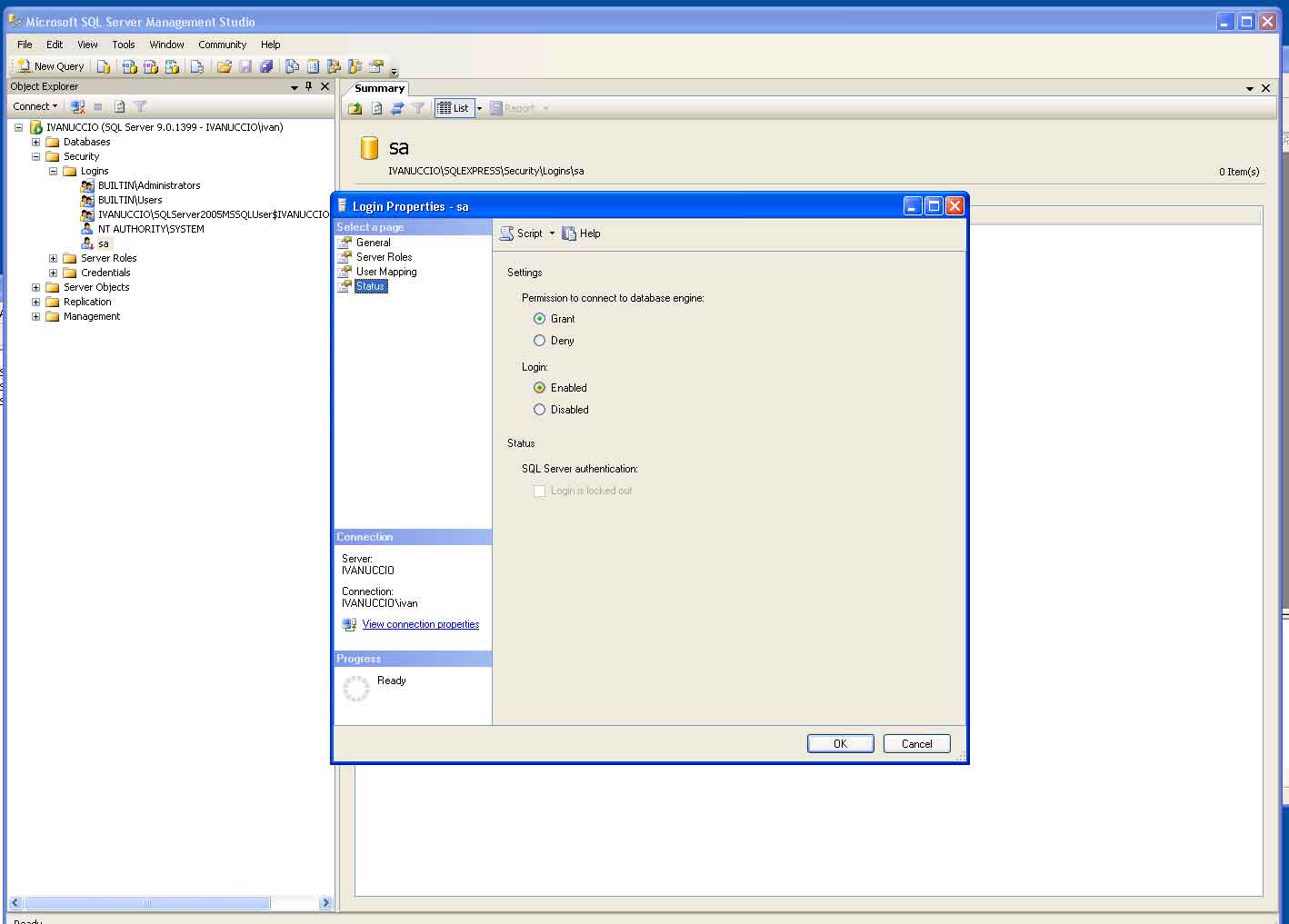This screenshot has height=924, width=1289.
Task: Open the Edit menu
Action: click(x=55, y=45)
